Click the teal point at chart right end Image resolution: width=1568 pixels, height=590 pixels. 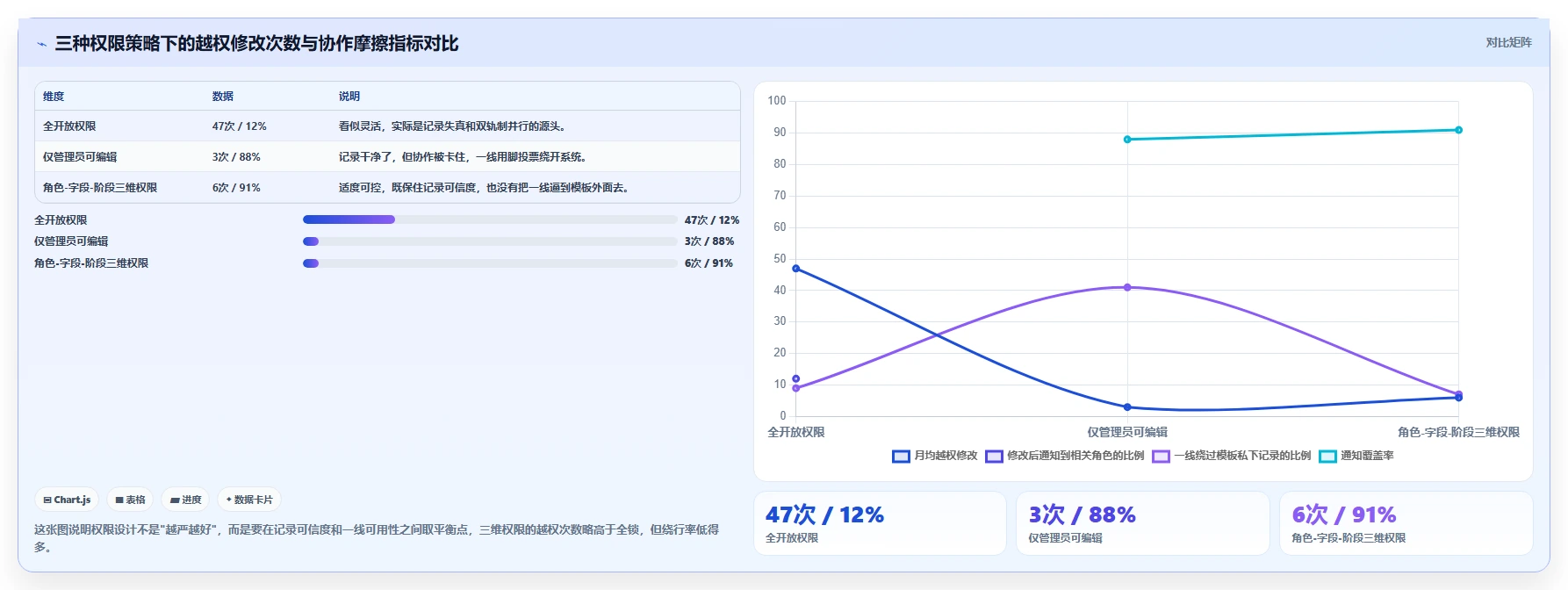point(1458,130)
